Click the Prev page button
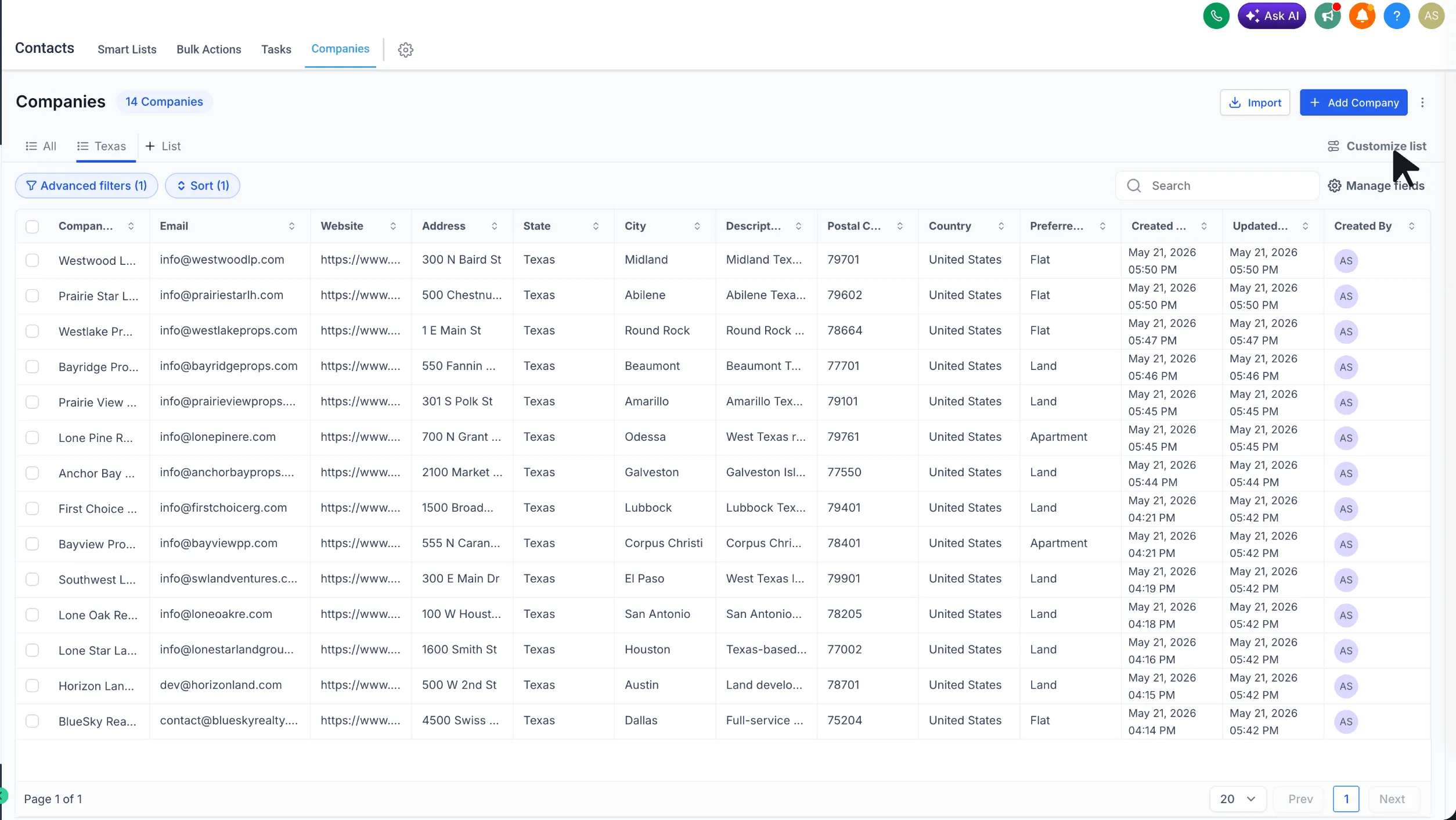Image resolution: width=1456 pixels, height=820 pixels. click(1300, 799)
